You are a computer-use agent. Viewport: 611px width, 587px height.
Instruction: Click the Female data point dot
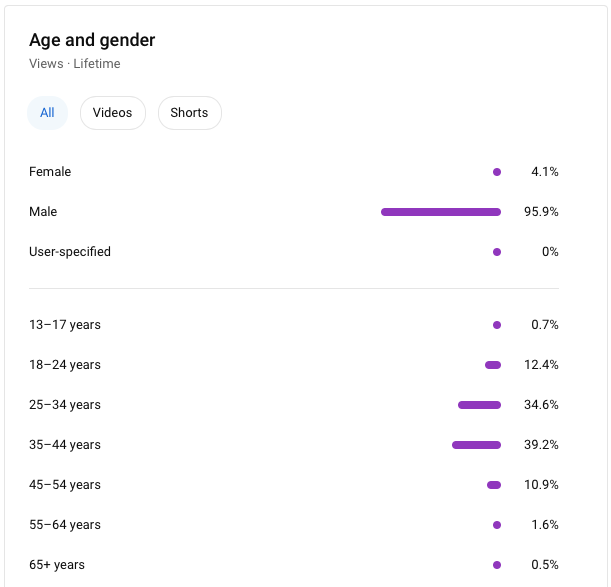(x=497, y=172)
